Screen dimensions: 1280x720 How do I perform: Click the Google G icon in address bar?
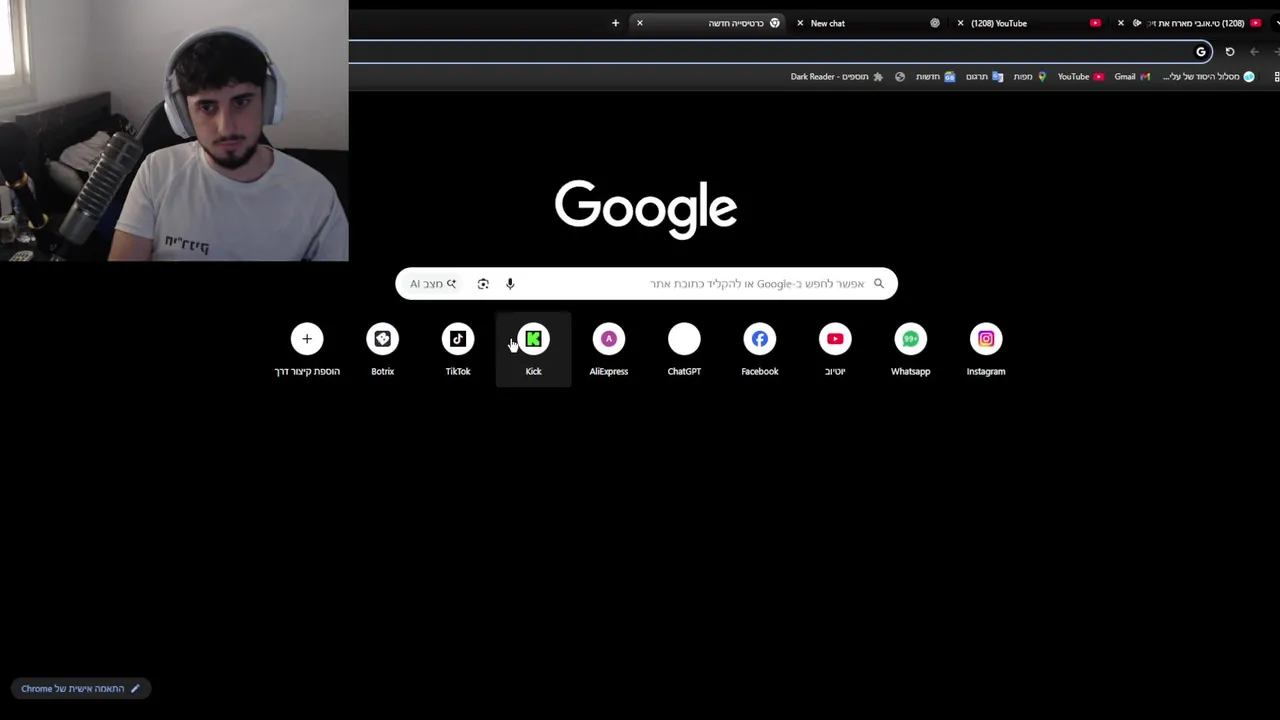pos(1201,52)
